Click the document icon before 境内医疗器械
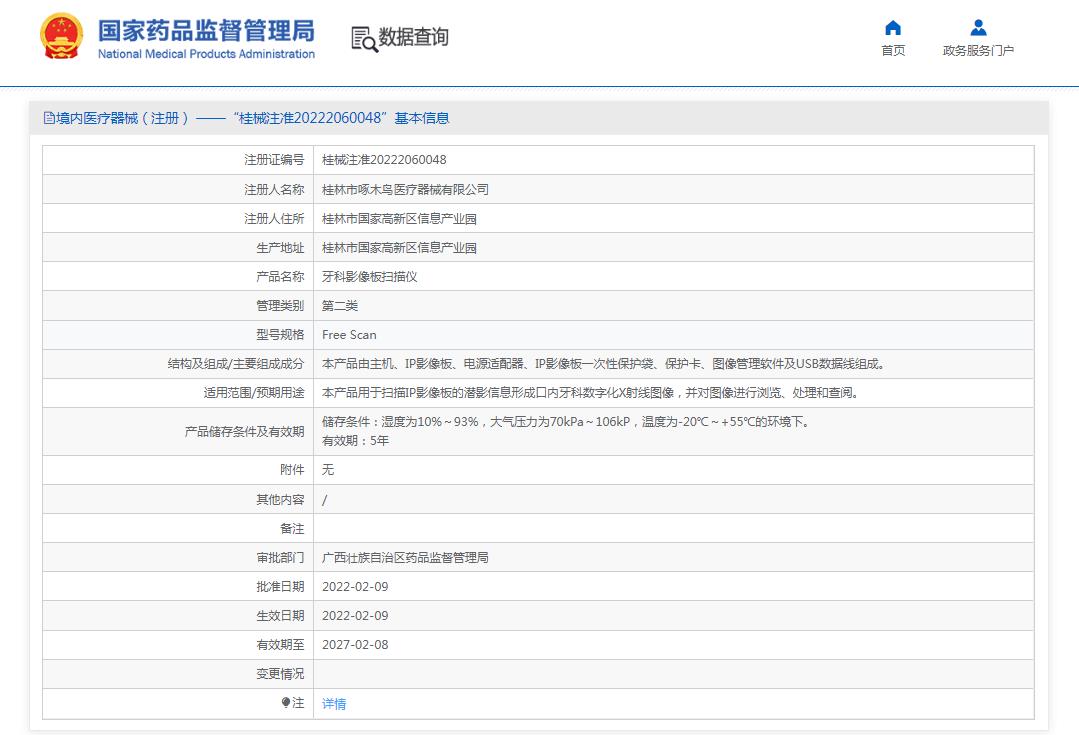Screen dimensions: 1079x735 (x=49, y=118)
